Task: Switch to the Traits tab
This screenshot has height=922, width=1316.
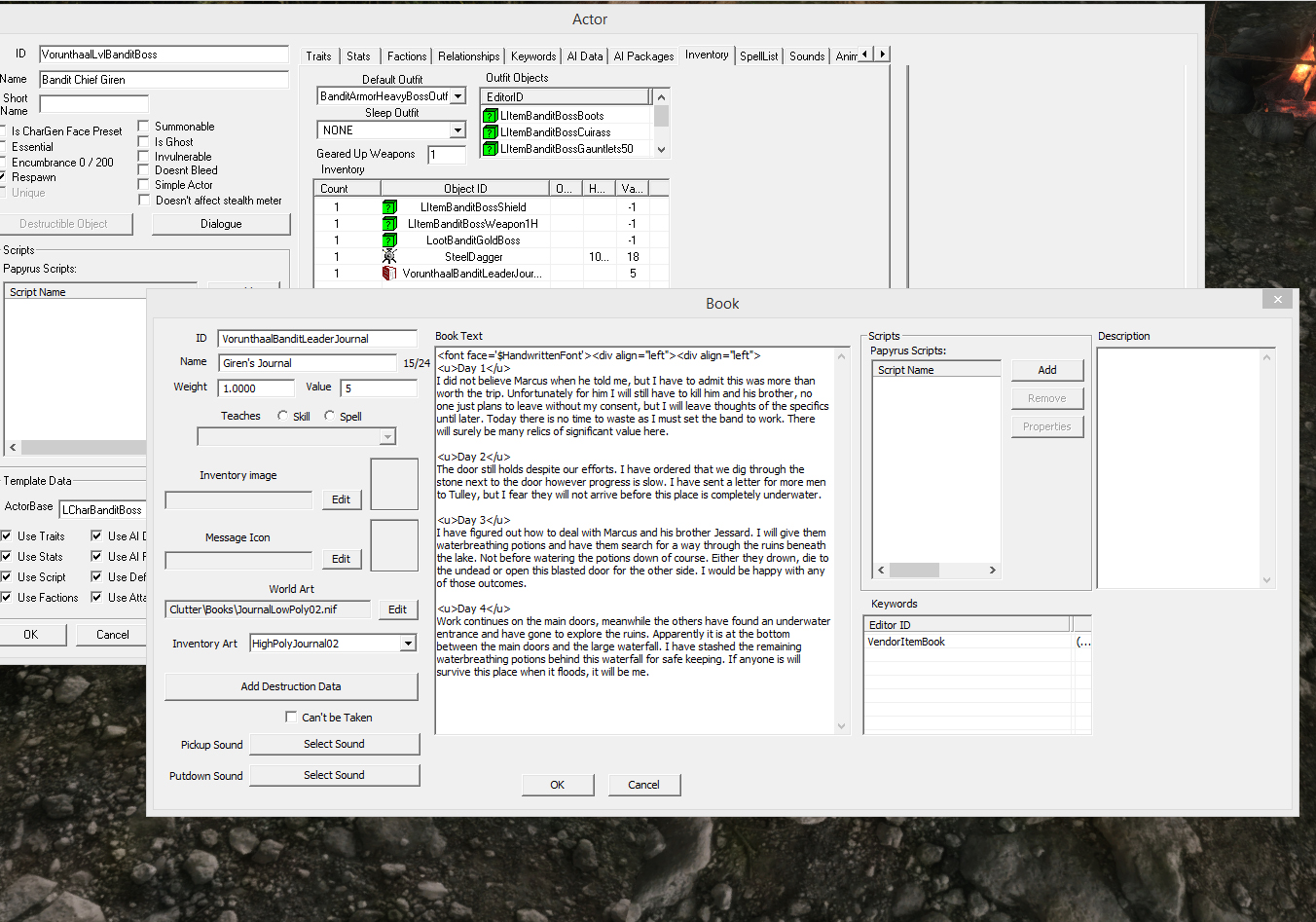Action: point(318,56)
